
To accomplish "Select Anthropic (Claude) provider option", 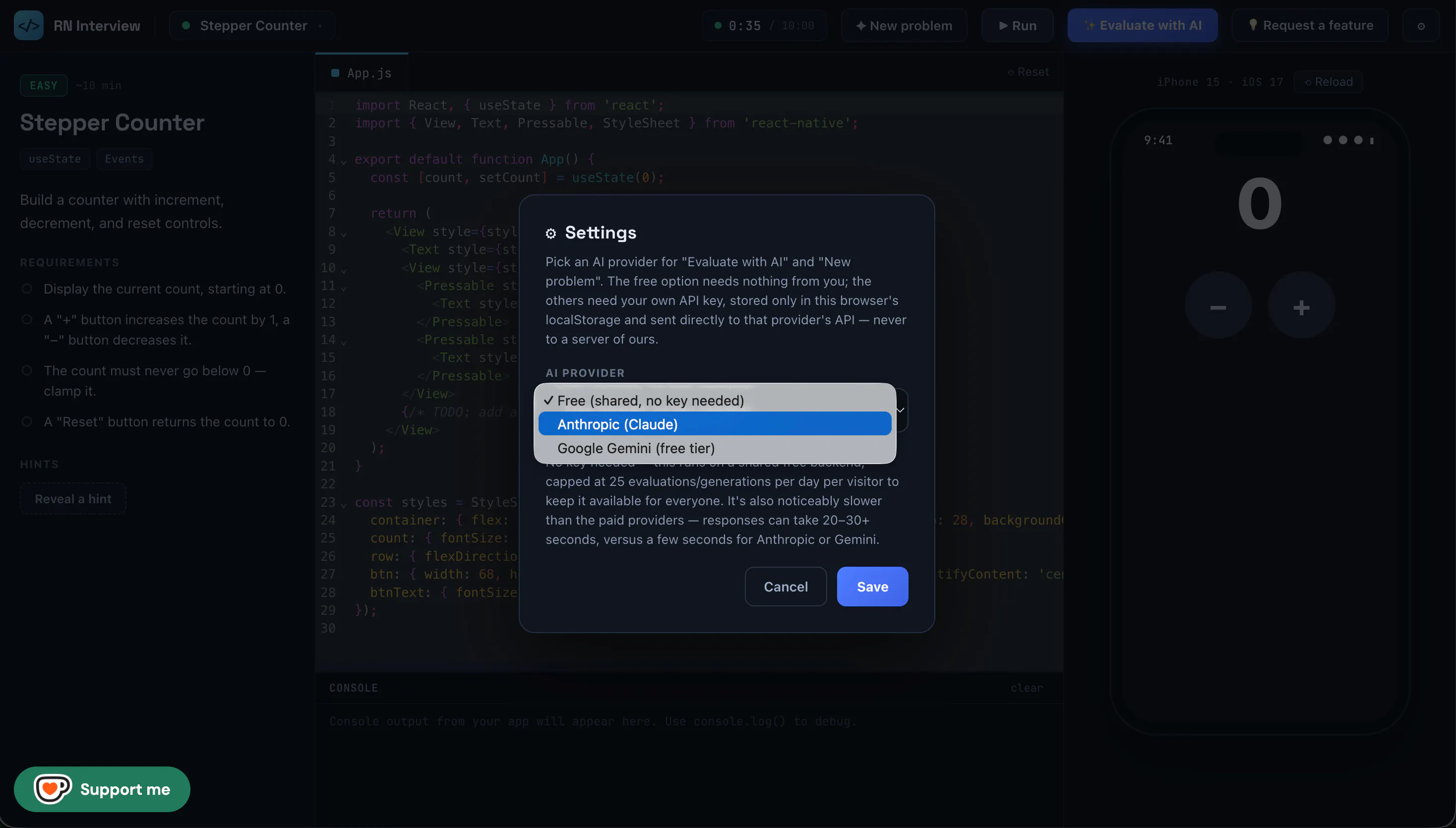I will [714, 424].
